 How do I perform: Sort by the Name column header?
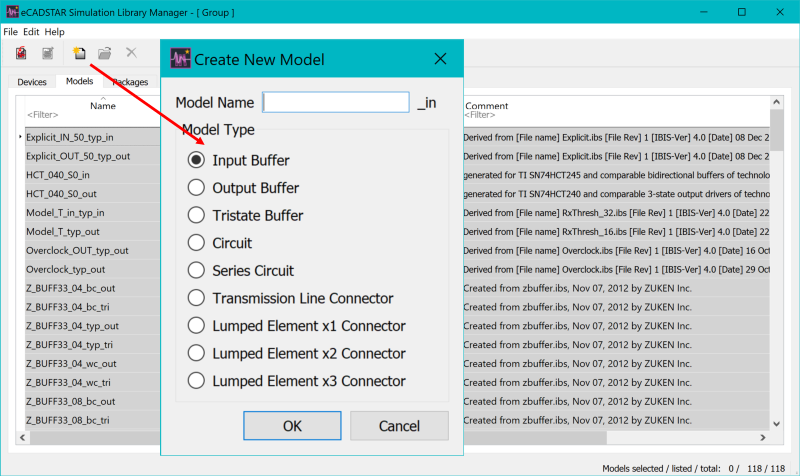(103, 106)
